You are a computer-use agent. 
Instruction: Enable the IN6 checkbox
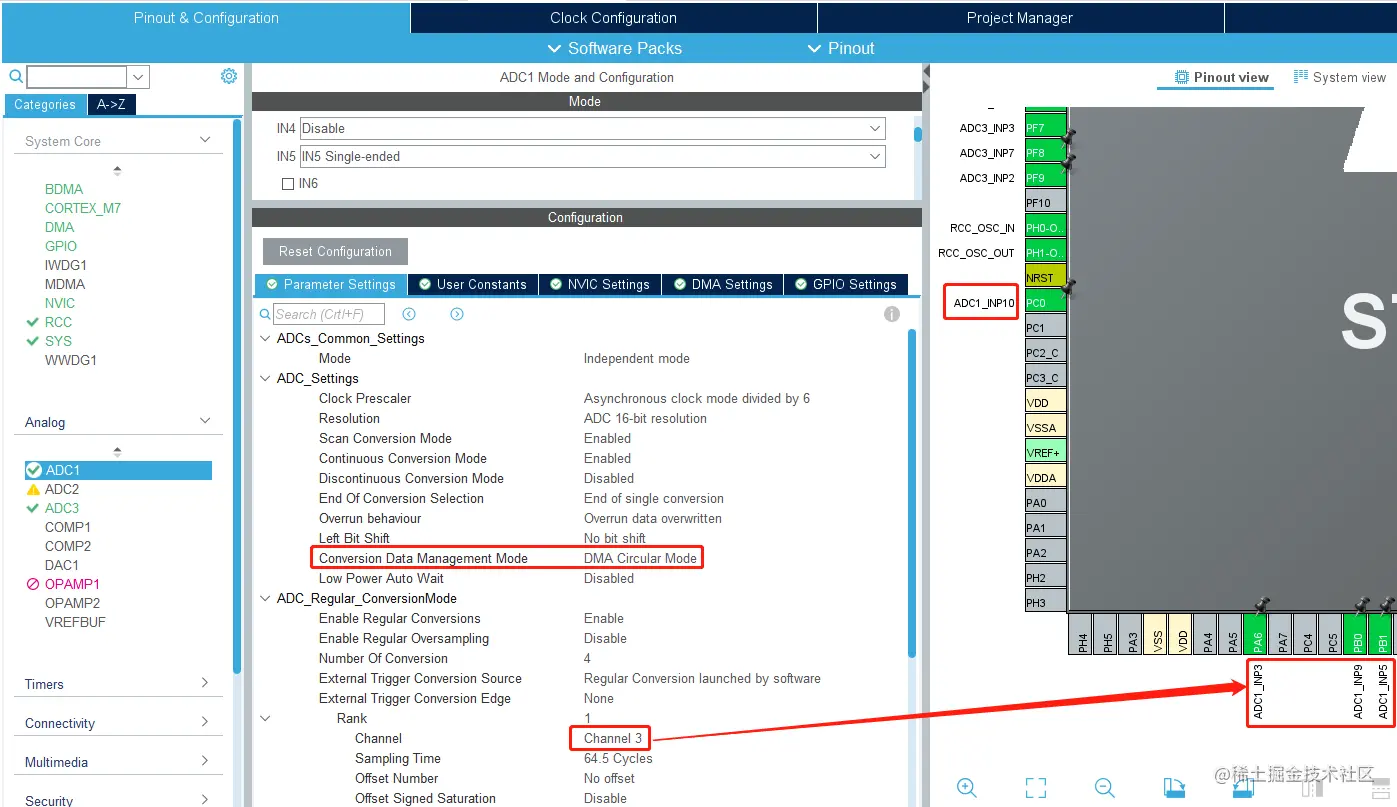[x=288, y=184]
